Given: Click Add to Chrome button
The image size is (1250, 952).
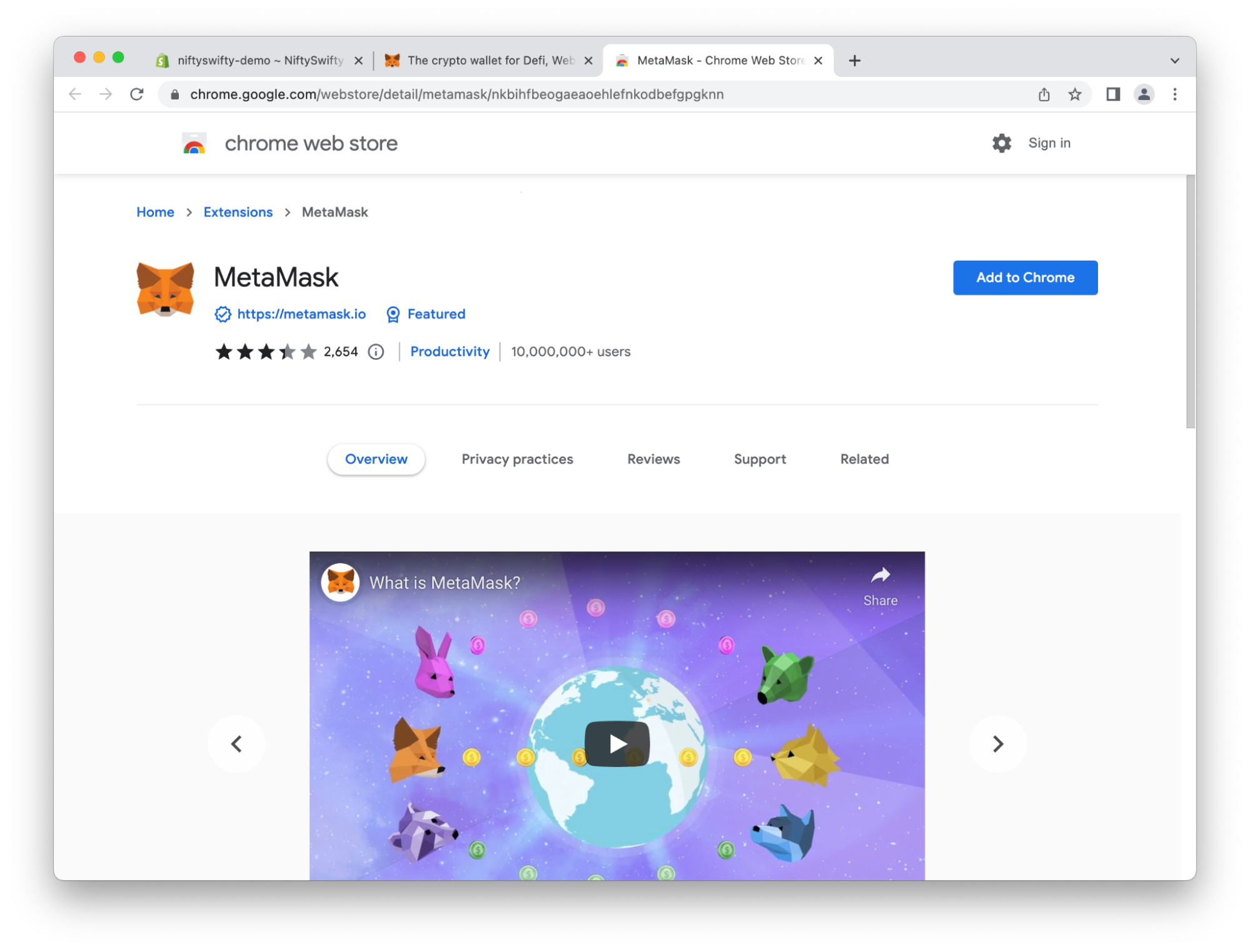Looking at the screenshot, I should 1025,278.
